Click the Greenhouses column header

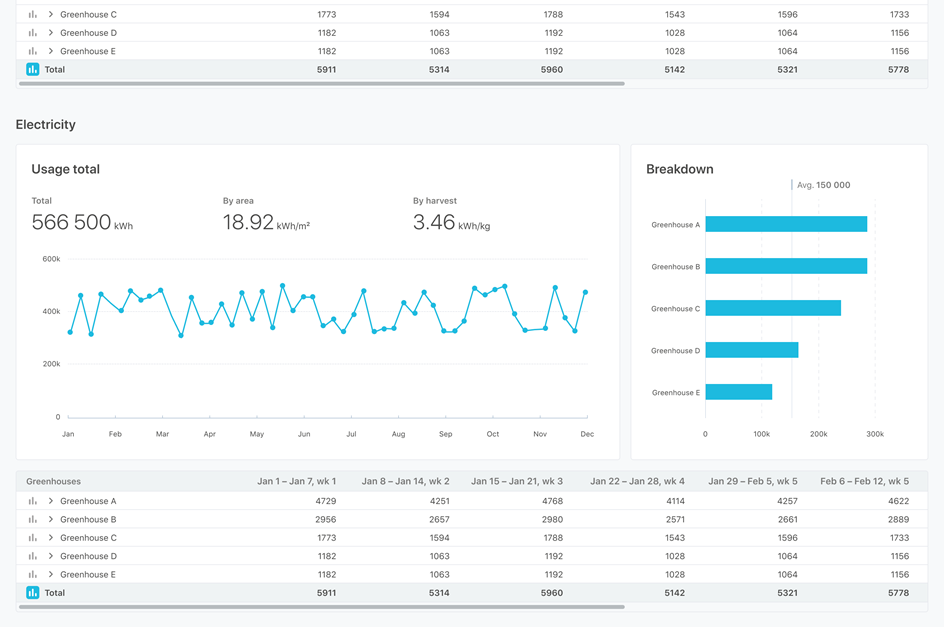click(54, 481)
